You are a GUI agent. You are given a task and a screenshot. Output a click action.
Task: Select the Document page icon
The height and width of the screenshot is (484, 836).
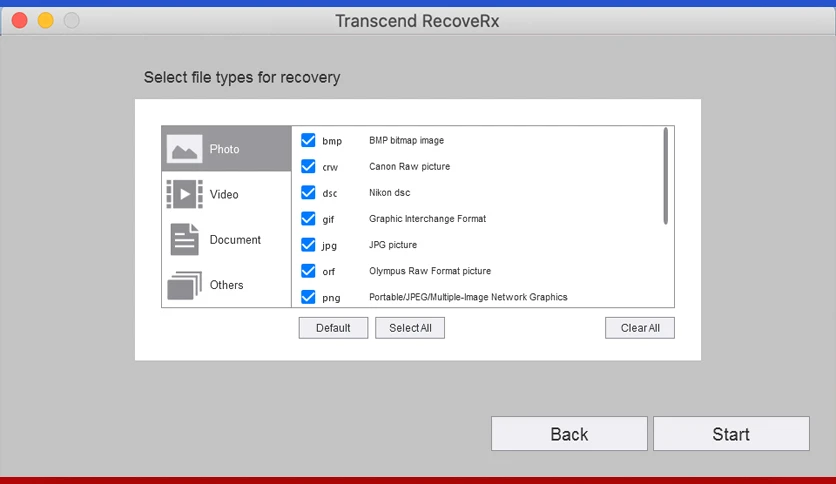[x=184, y=239]
